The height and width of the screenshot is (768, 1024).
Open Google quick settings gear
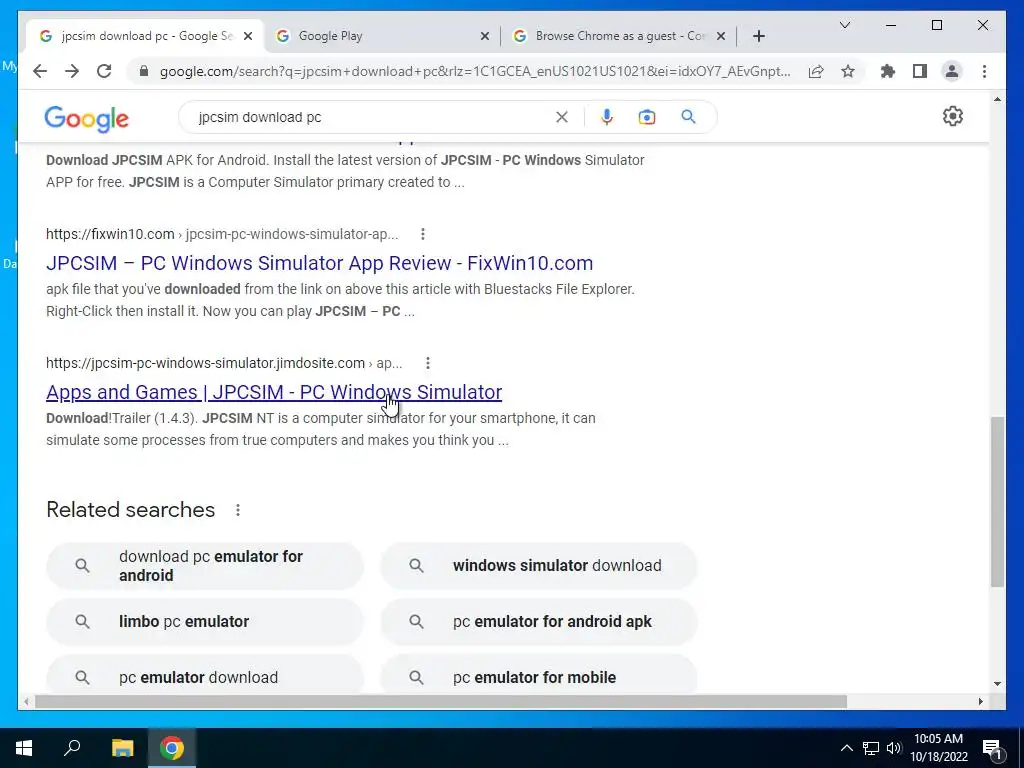[x=953, y=116]
